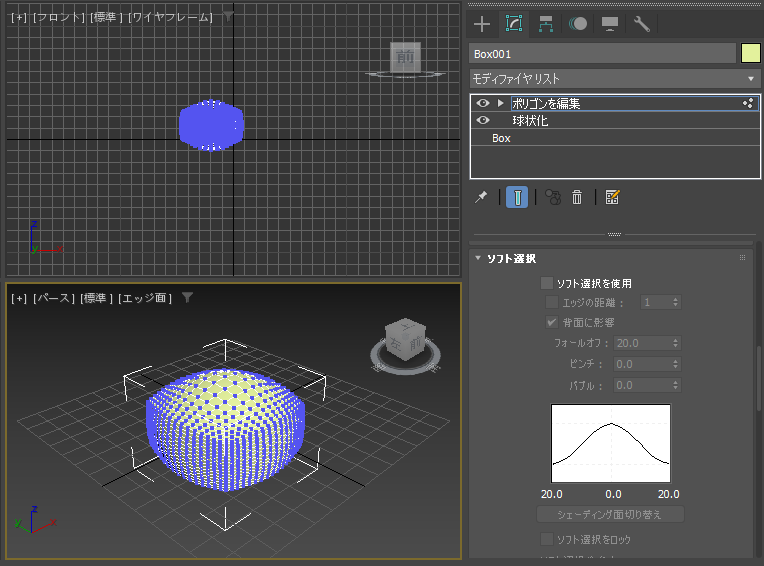
Task: Click the ピンチ spinner arrows
Action: point(676,364)
